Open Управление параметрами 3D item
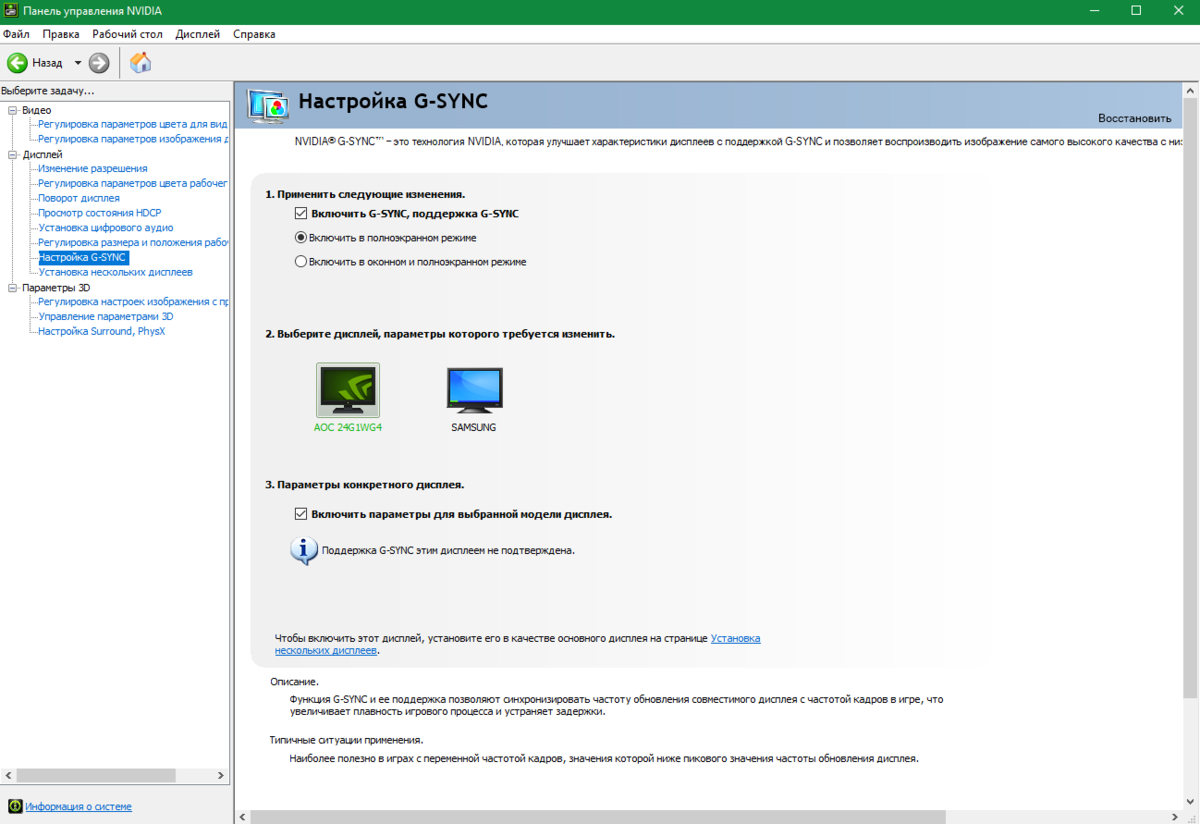This screenshot has width=1200, height=824. (105, 316)
